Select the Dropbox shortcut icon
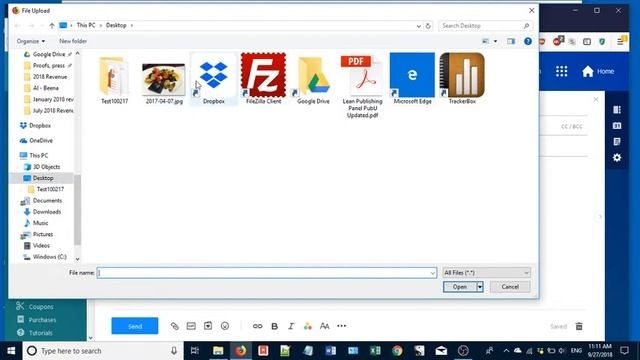Viewport: 640px width, 360px height. pos(214,76)
